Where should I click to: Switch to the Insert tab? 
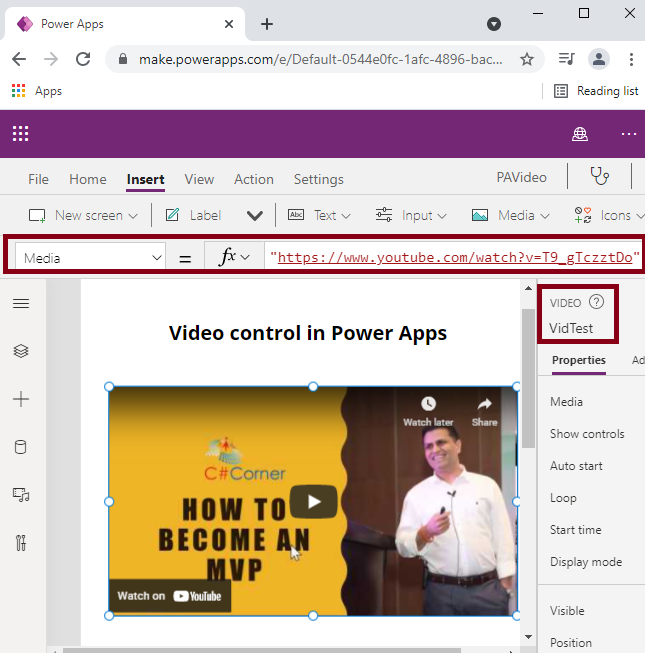tap(145, 179)
